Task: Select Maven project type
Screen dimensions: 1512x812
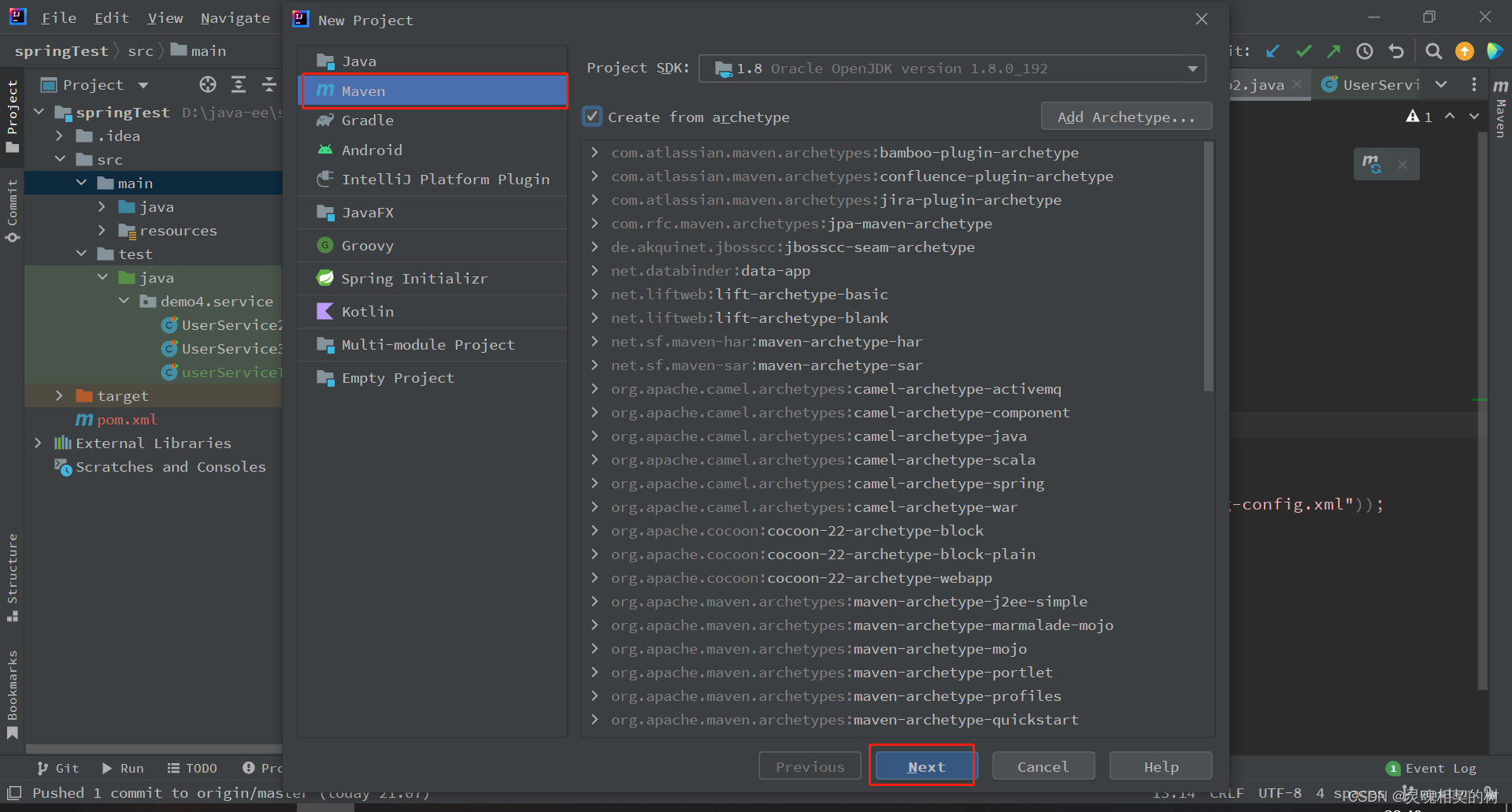Action: (x=432, y=91)
